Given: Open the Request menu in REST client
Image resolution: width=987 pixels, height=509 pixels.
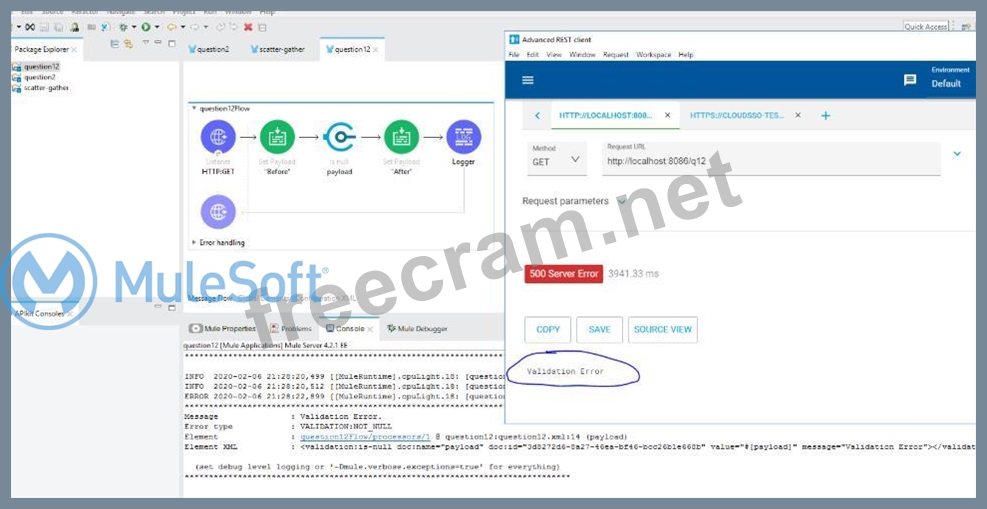Looking at the screenshot, I should 615,54.
